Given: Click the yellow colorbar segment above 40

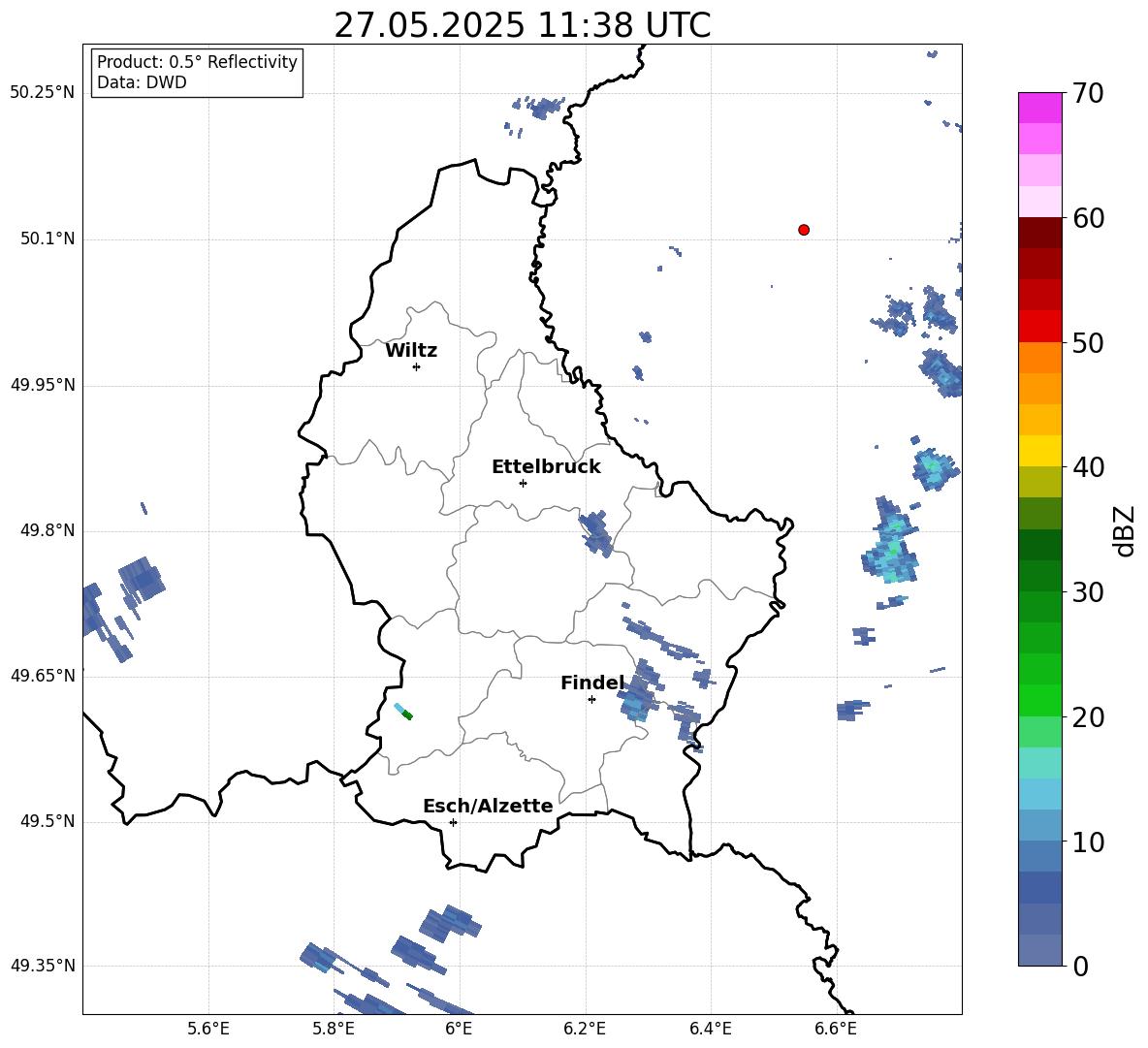Looking at the screenshot, I should (x=1039, y=451).
